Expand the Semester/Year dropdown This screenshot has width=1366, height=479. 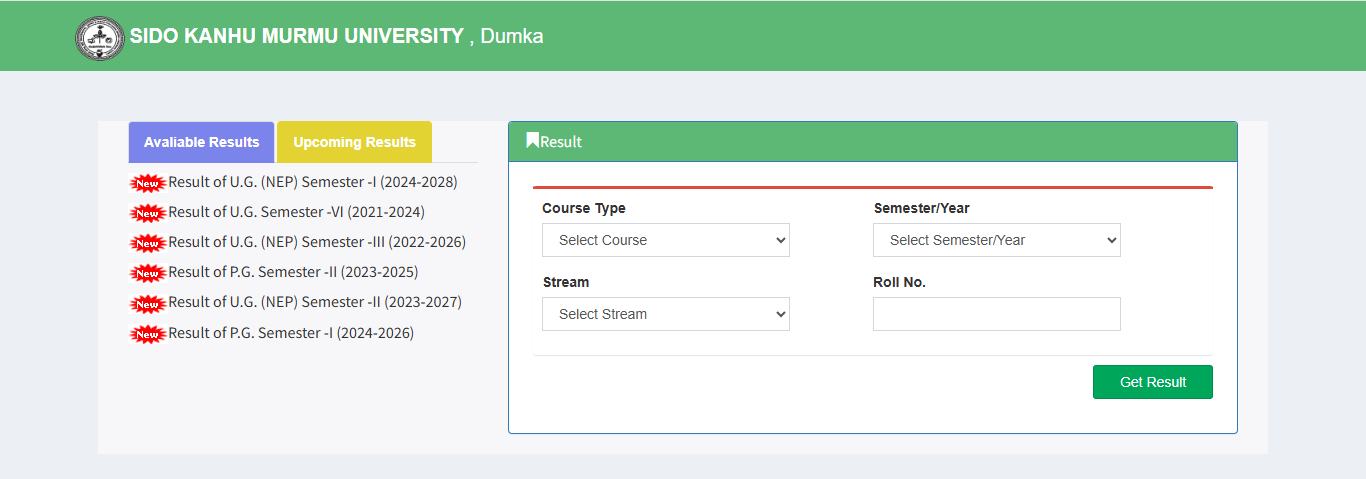tap(996, 240)
